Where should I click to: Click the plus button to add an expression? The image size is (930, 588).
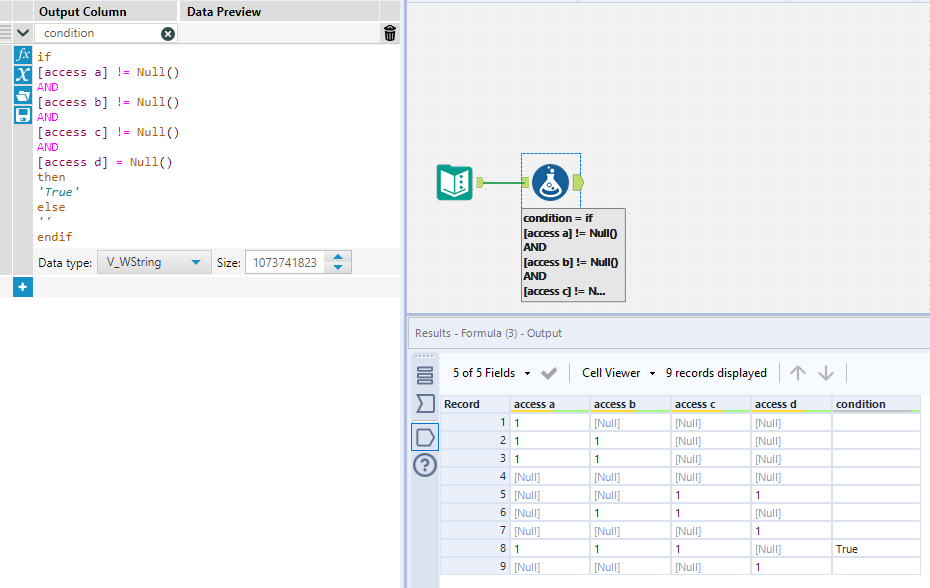[x=22, y=287]
